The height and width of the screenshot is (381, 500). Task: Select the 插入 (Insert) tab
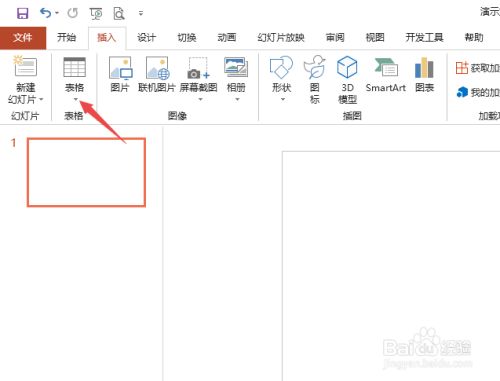click(x=106, y=38)
